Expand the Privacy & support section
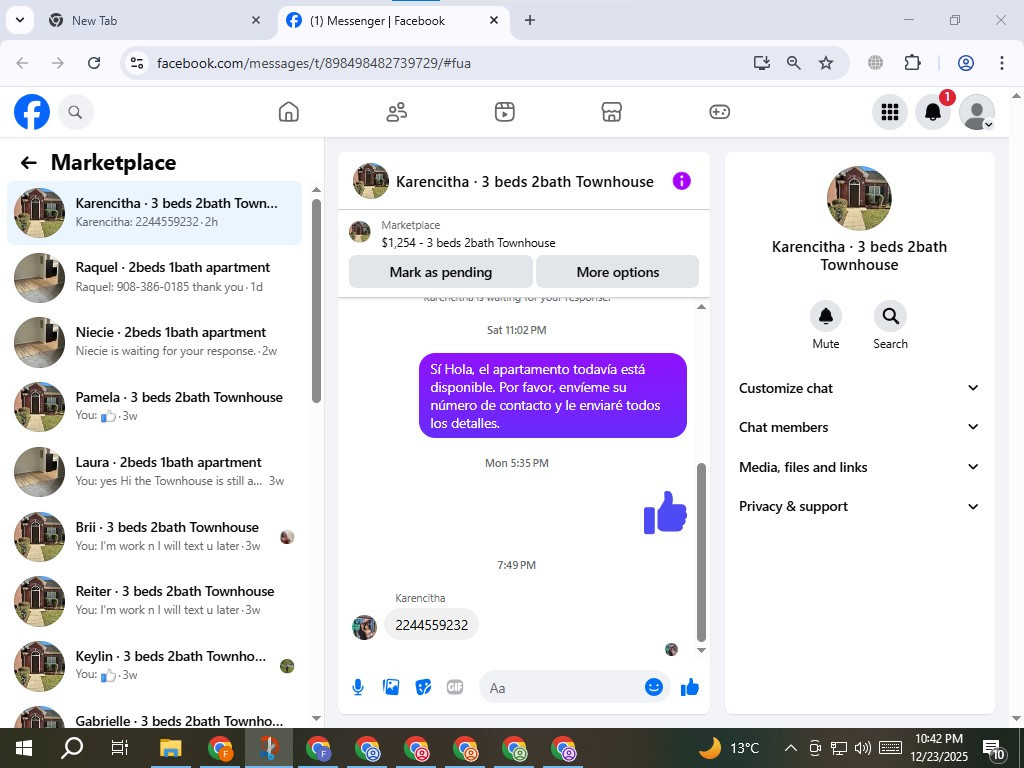1024x768 pixels. pos(859,506)
